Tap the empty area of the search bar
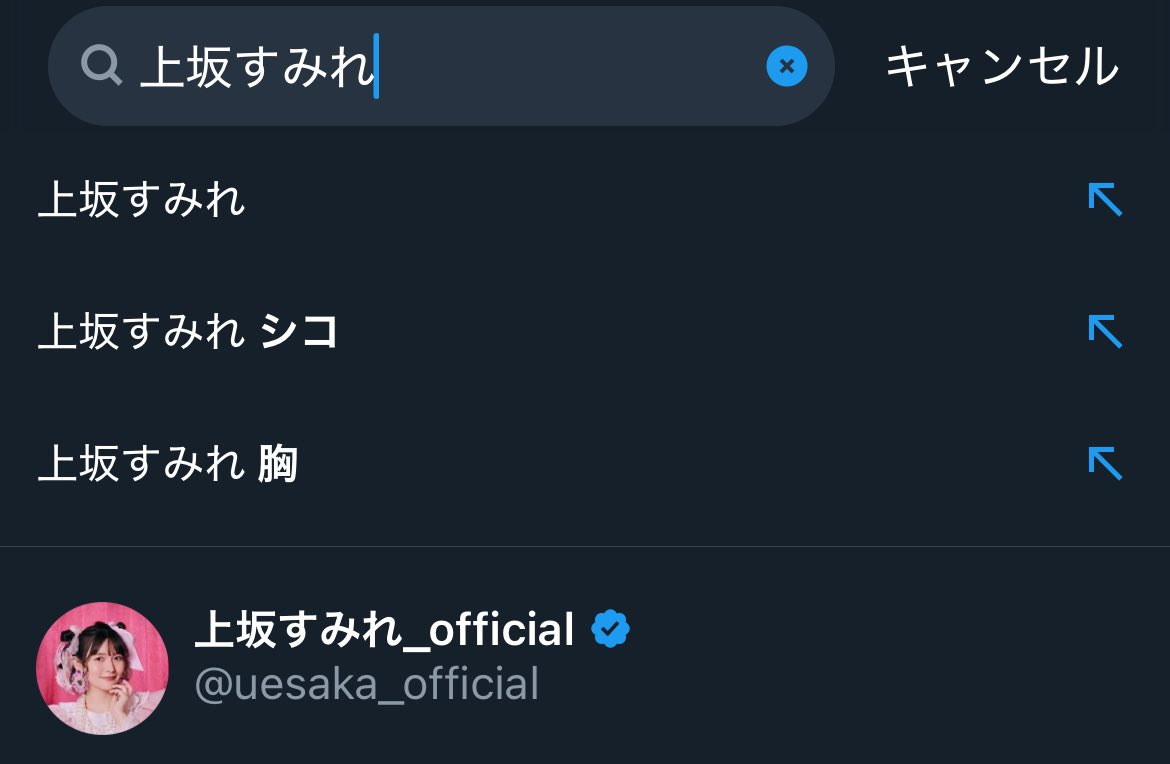1170x764 pixels. pos(571,66)
